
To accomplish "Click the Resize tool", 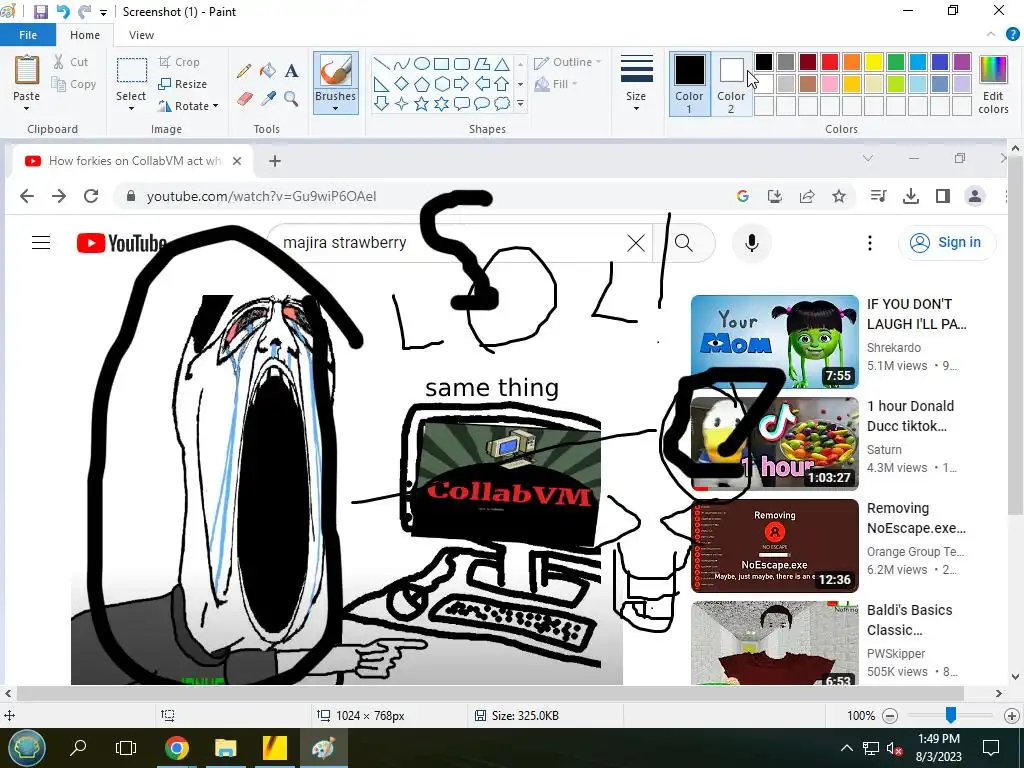I will [183, 84].
